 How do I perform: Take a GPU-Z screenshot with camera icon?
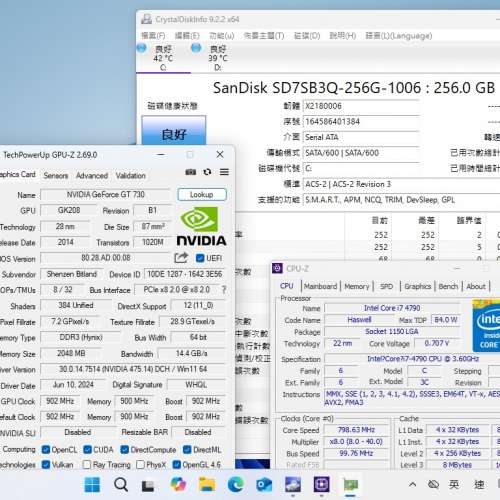(x=191, y=172)
